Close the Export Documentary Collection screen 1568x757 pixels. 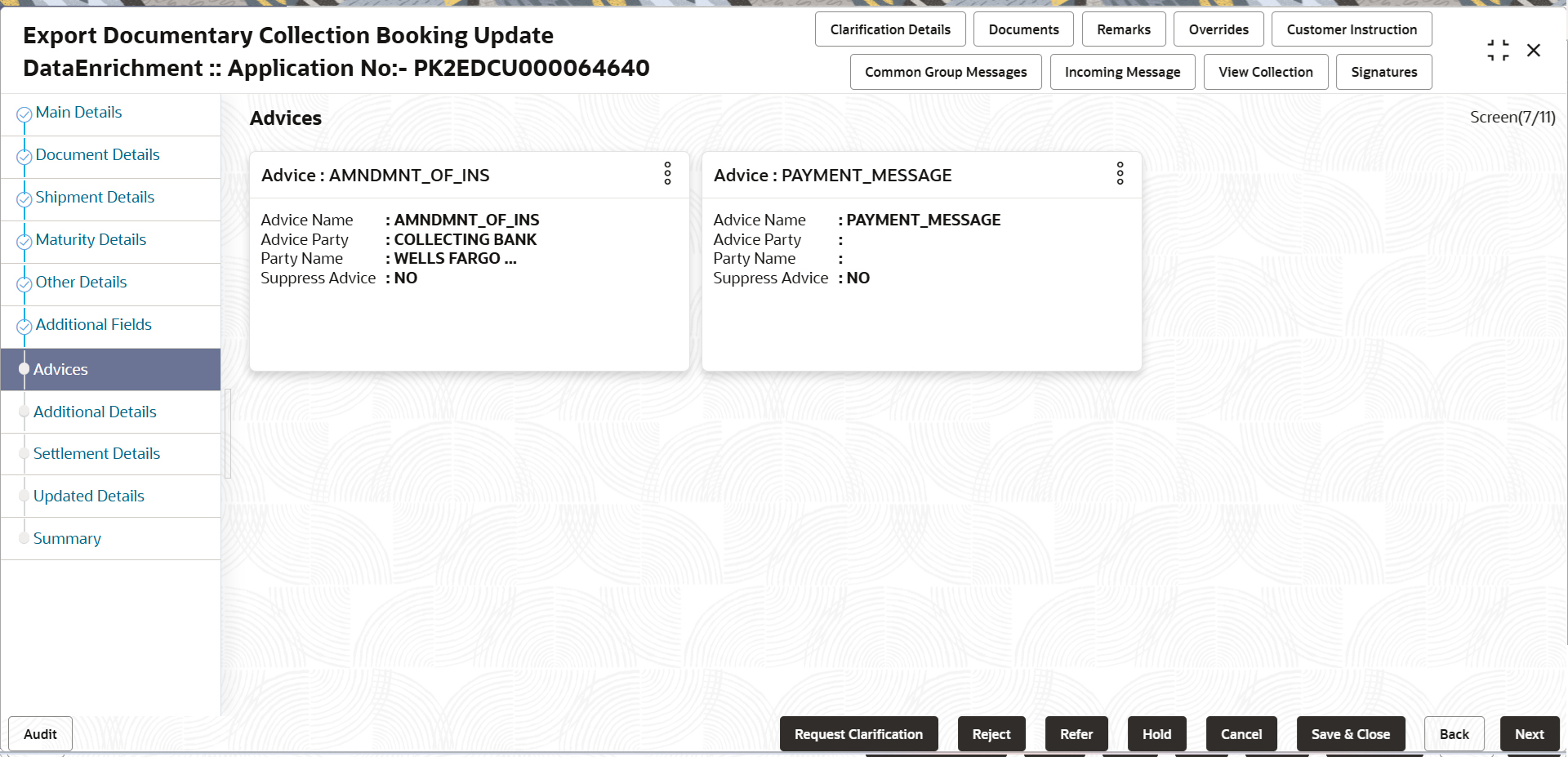point(1534,51)
